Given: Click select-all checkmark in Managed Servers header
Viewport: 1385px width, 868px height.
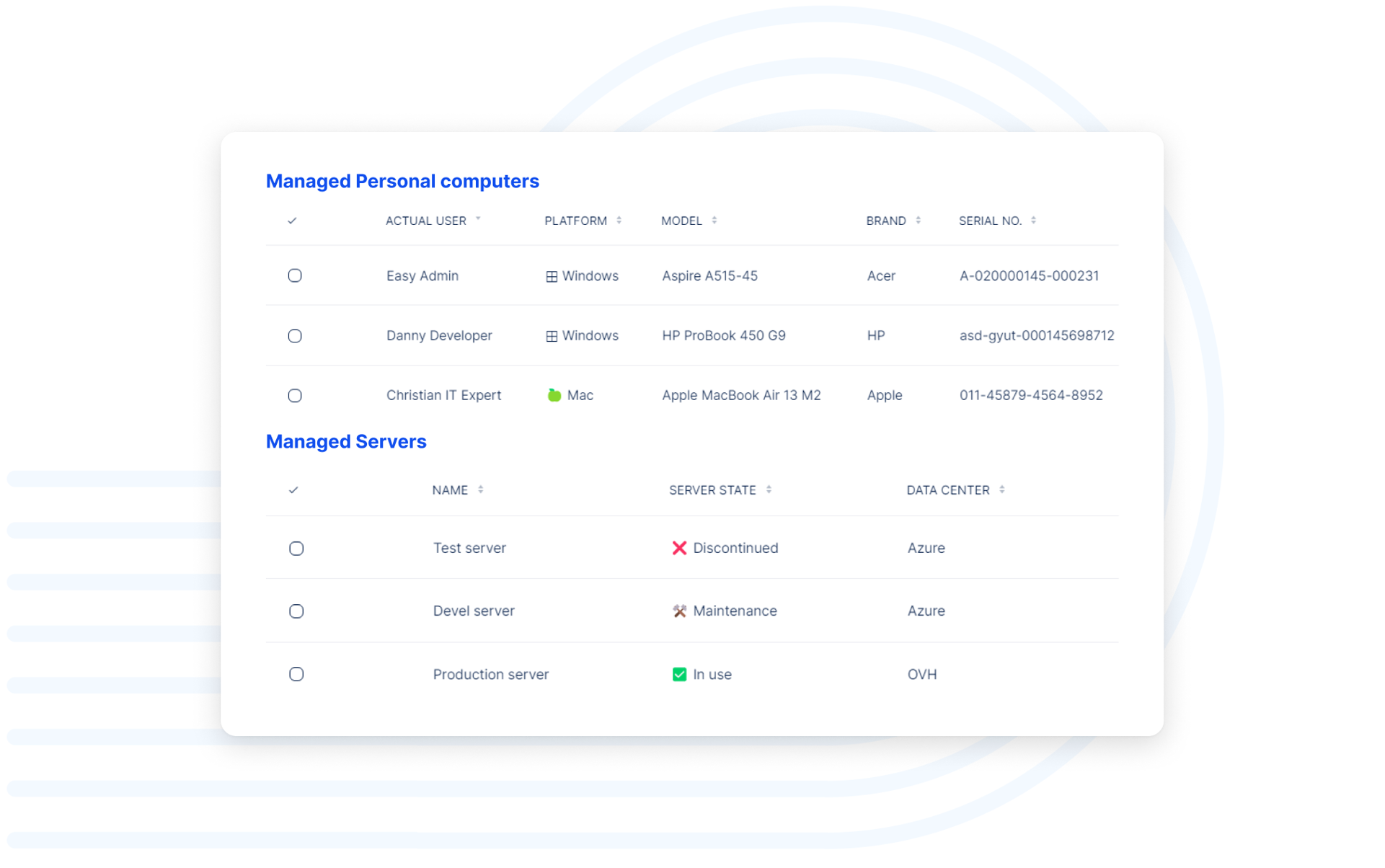Looking at the screenshot, I should coord(293,490).
